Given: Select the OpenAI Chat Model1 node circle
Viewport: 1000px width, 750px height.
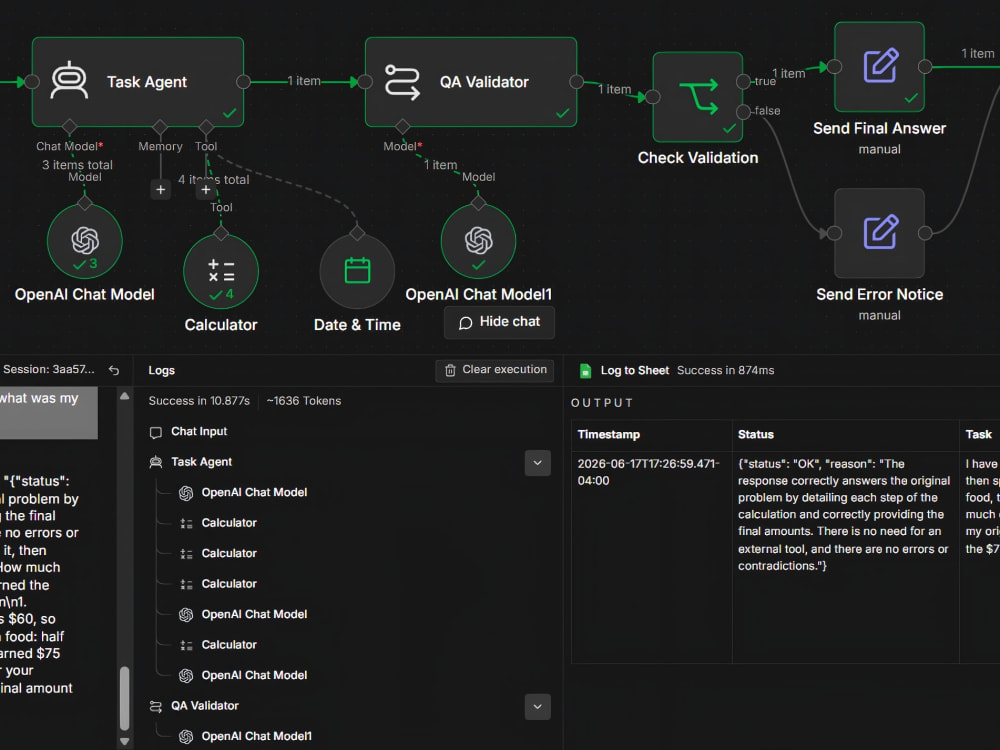Looking at the screenshot, I should (478, 241).
